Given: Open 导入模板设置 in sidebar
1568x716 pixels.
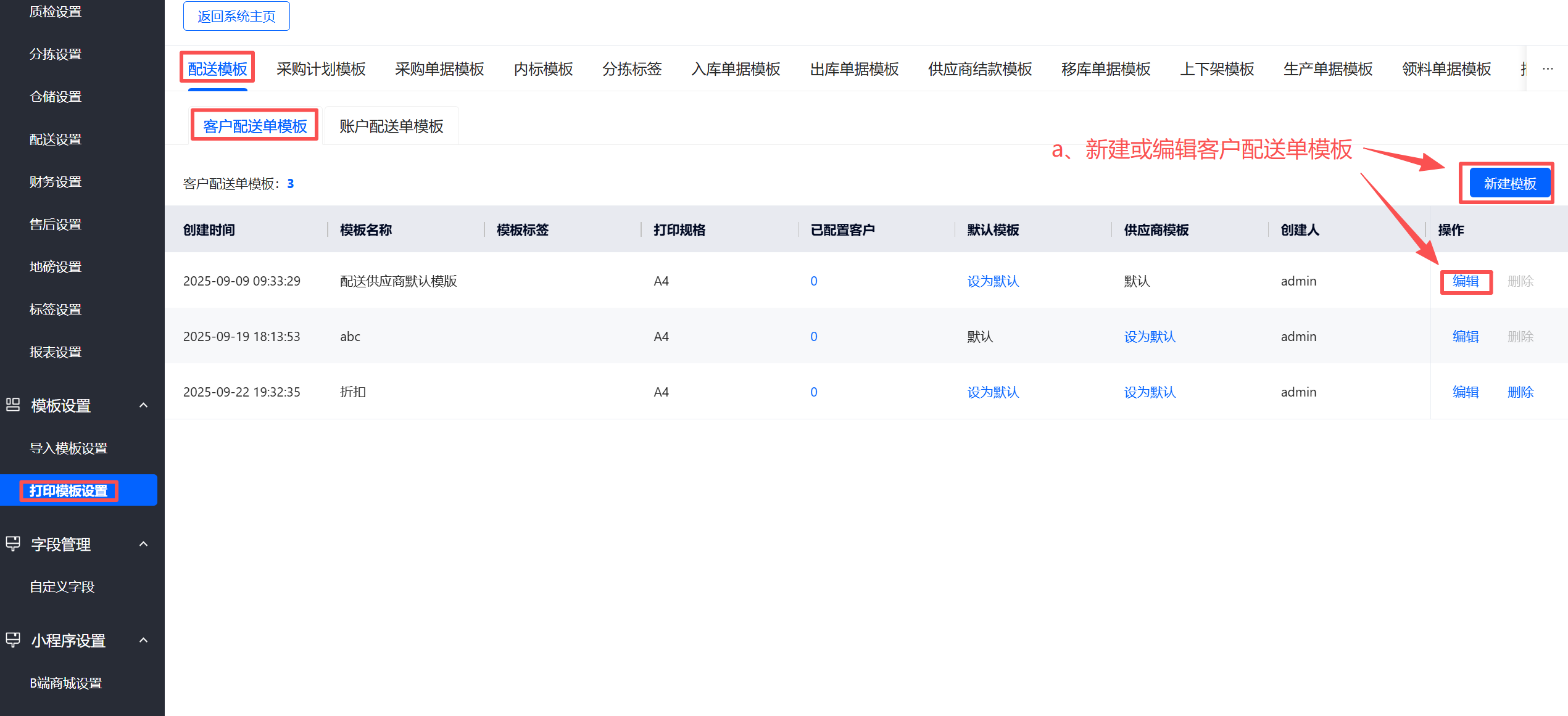Looking at the screenshot, I should point(68,448).
